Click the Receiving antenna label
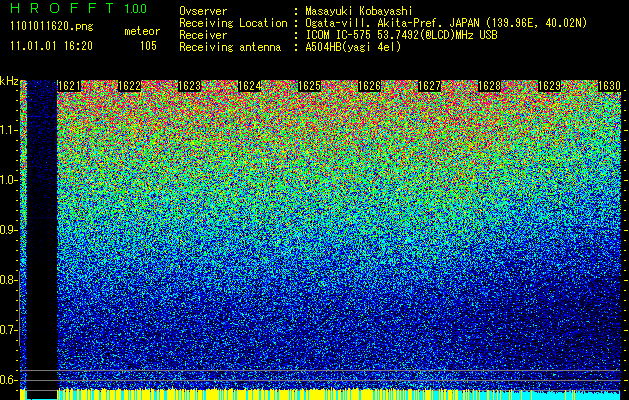629x400 pixels. pyautogui.click(x=230, y=47)
